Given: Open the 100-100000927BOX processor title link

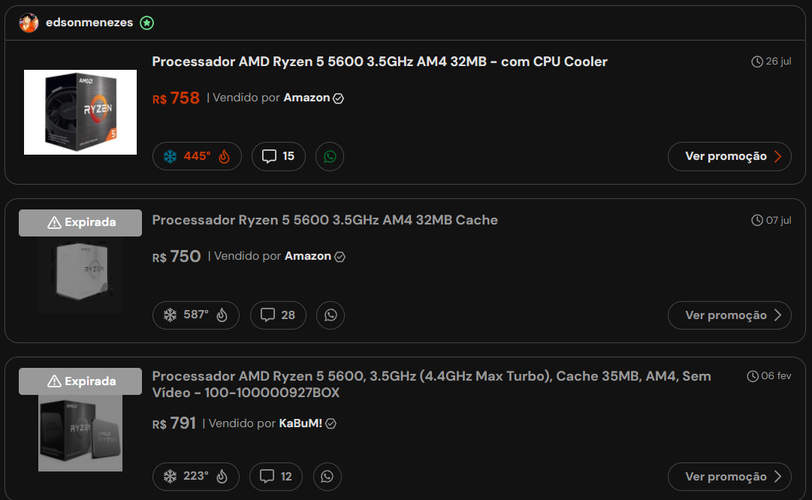Looking at the screenshot, I should [431, 384].
